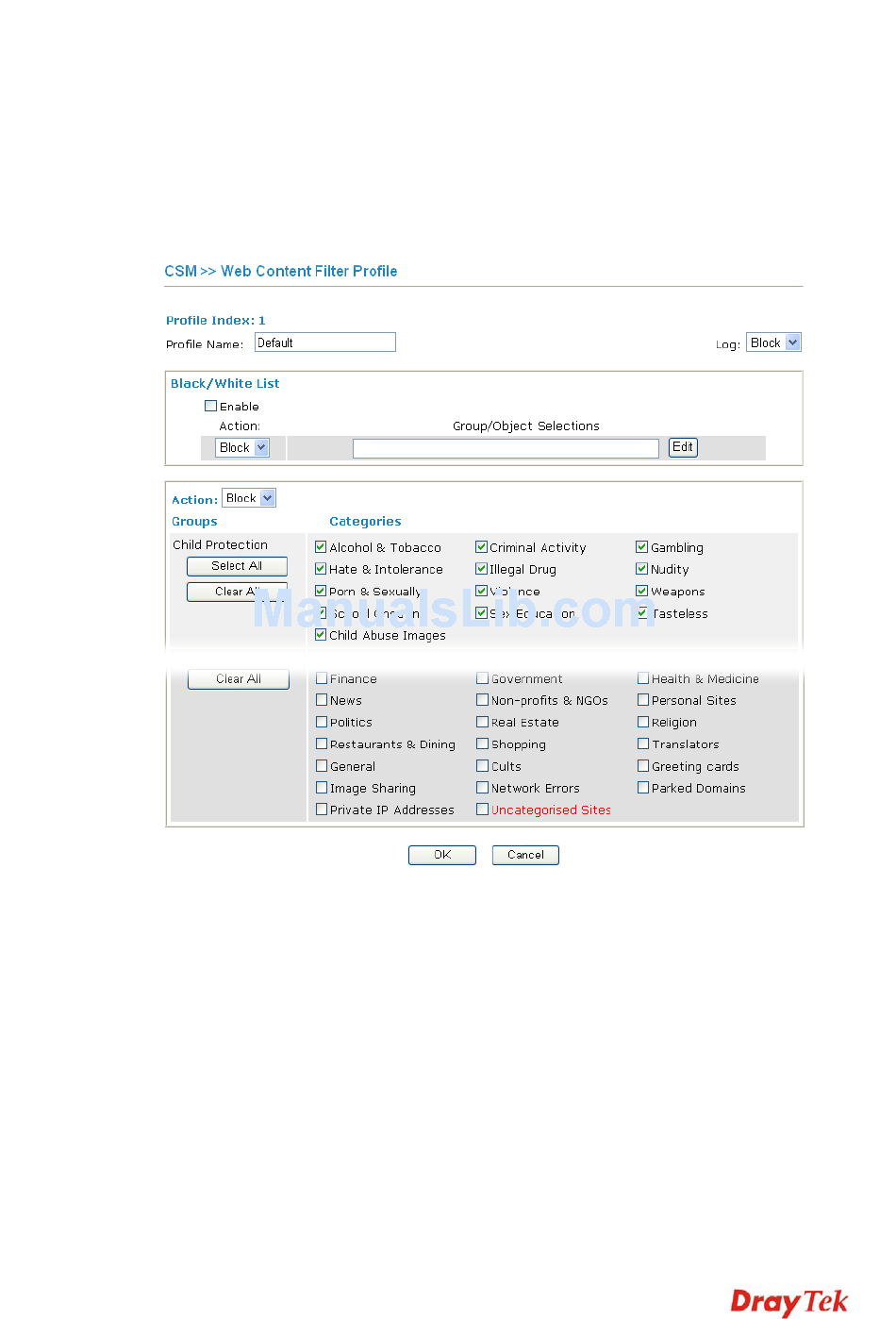Uncheck the Alcohol & Tobacco category
896x1319 pixels.
pos(321,547)
